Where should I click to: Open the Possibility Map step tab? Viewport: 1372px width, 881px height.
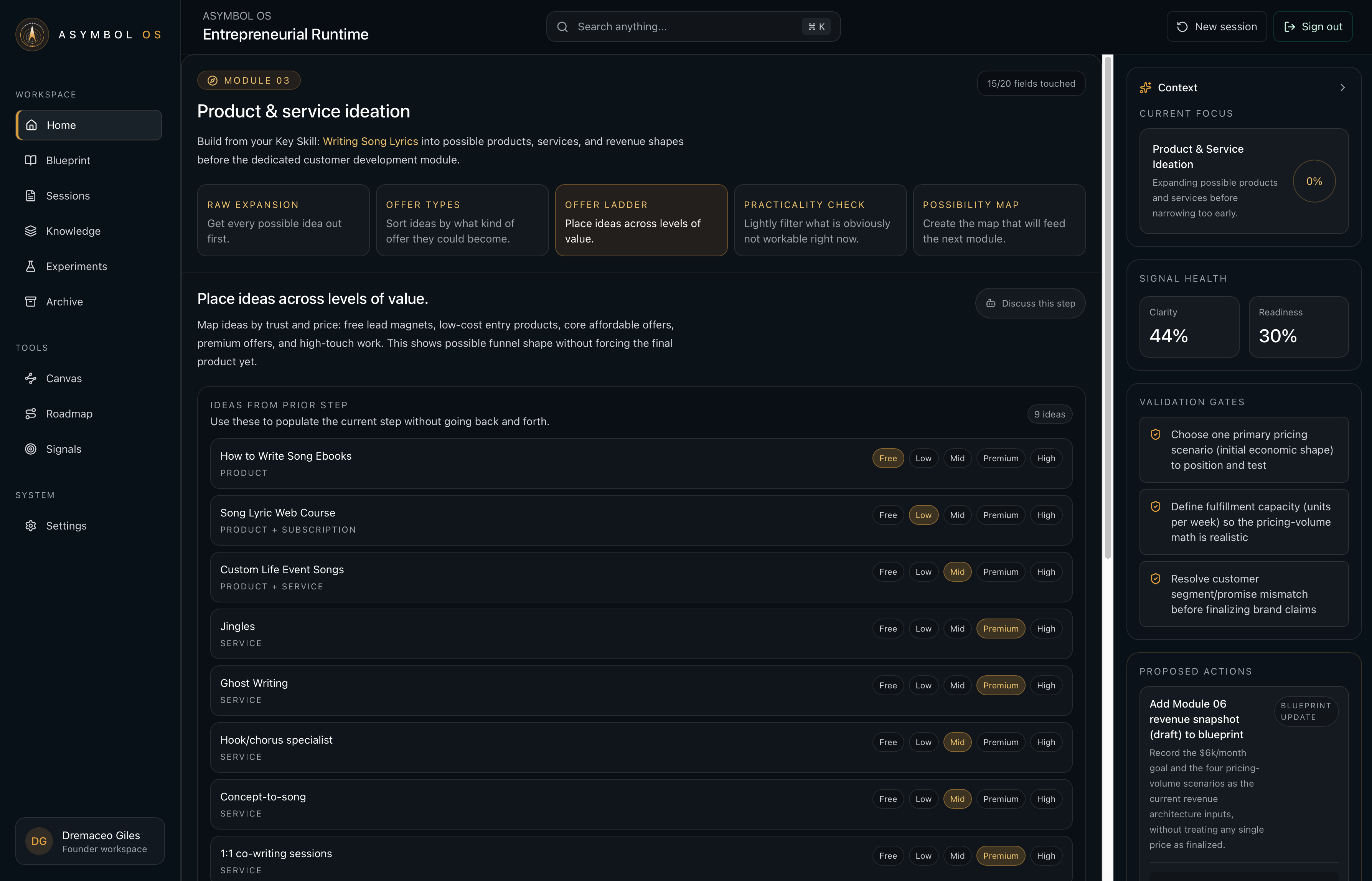point(999,220)
